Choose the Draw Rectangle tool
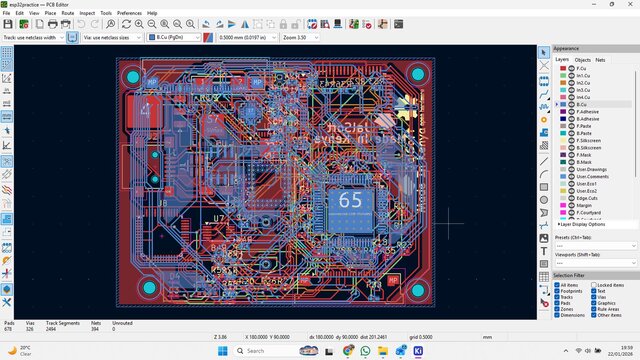Viewport: 640px width, 360px height. coord(544,187)
